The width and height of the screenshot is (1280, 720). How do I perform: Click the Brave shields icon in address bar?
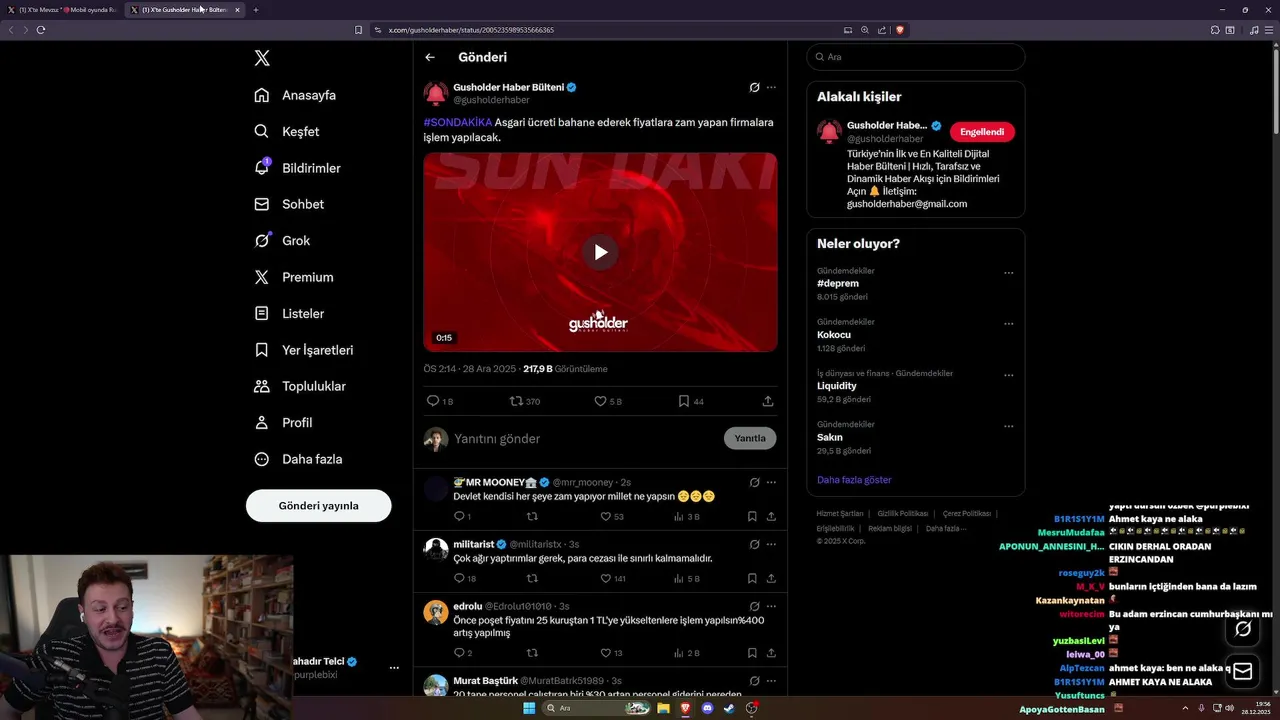tap(900, 30)
